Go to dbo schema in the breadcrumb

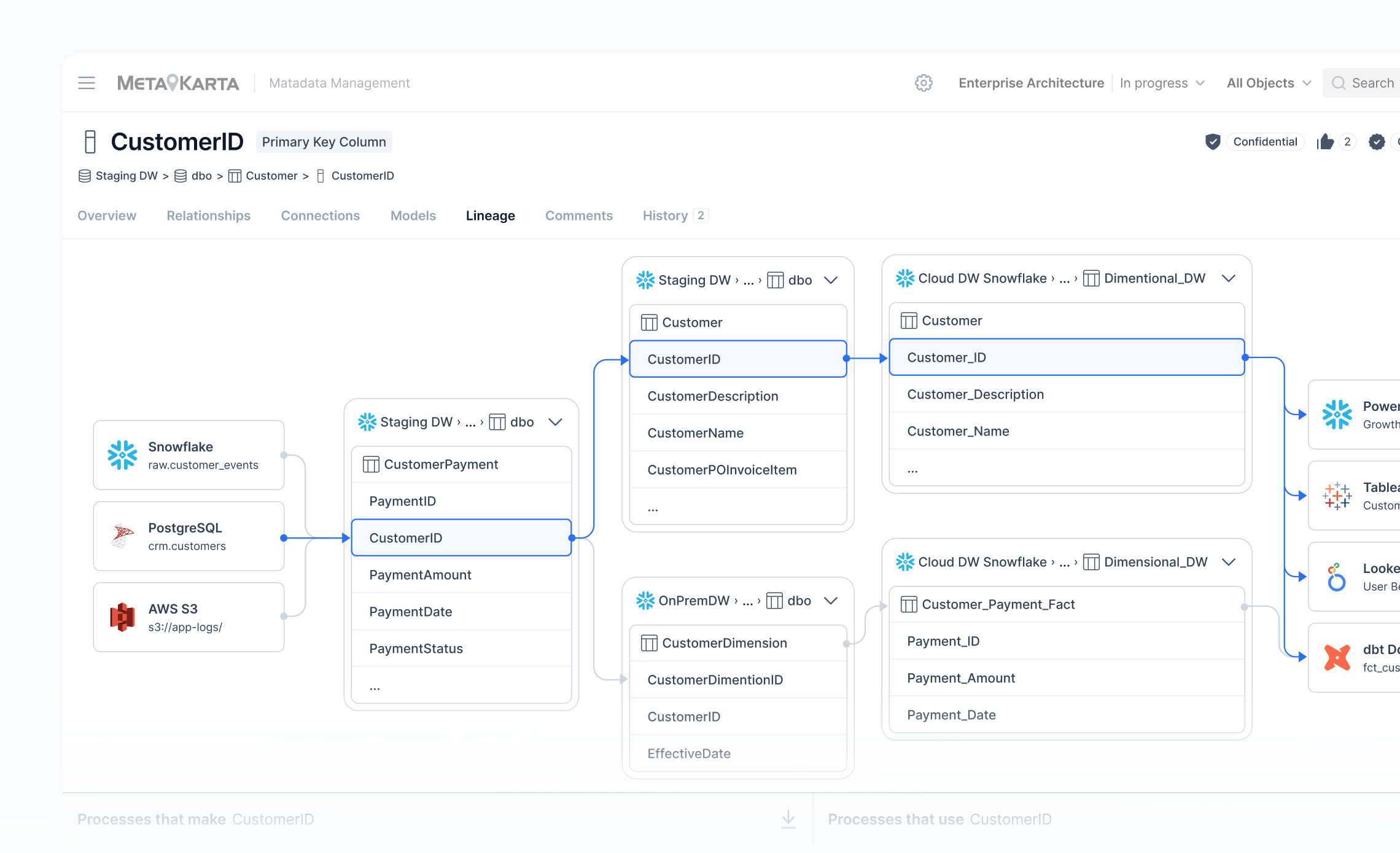pos(201,176)
